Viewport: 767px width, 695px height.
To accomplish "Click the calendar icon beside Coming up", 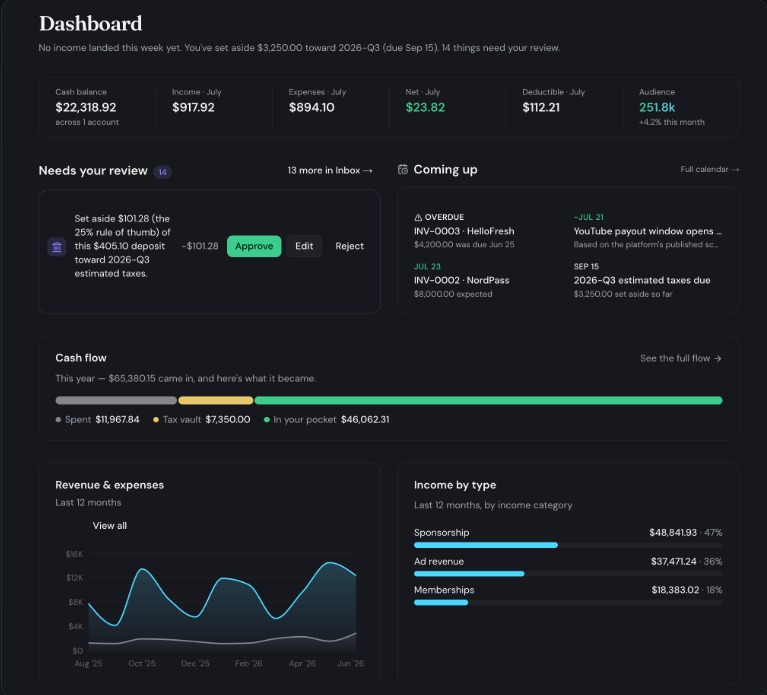I will click(403, 169).
